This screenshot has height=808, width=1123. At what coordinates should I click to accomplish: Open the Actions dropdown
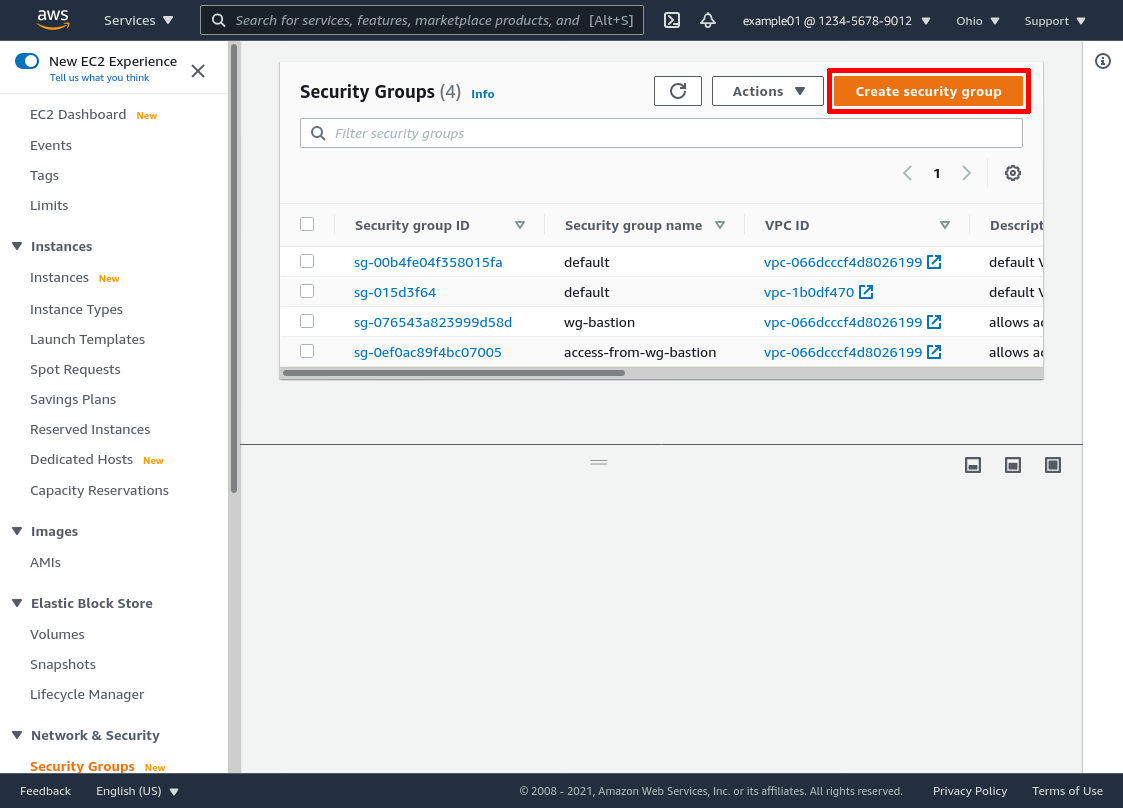768,91
